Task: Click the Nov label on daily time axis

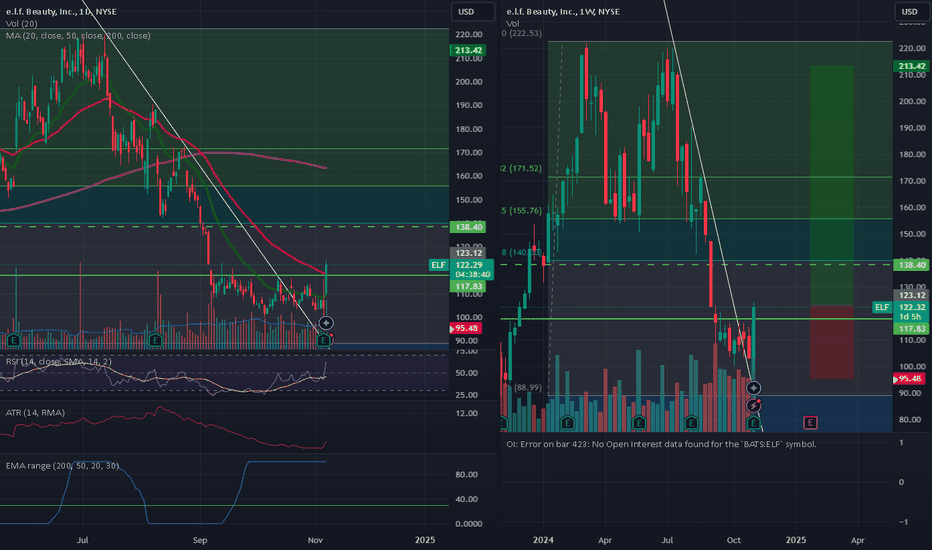Action: pos(316,540)
